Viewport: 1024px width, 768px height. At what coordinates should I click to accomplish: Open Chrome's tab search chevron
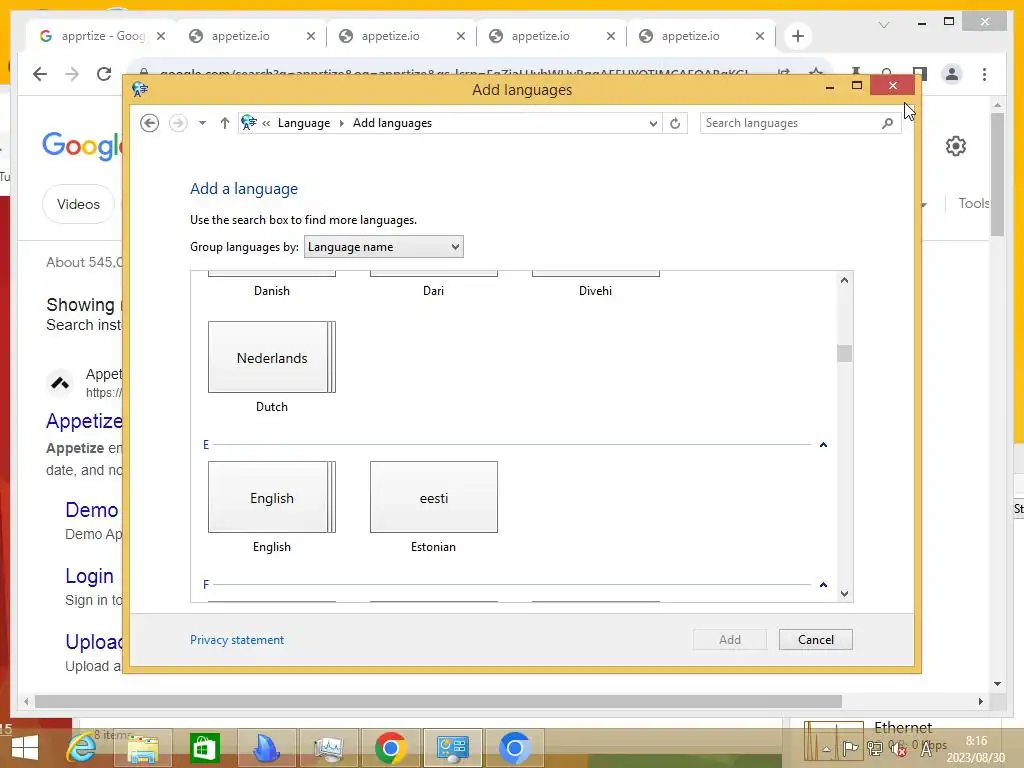[x=884, y=25]
